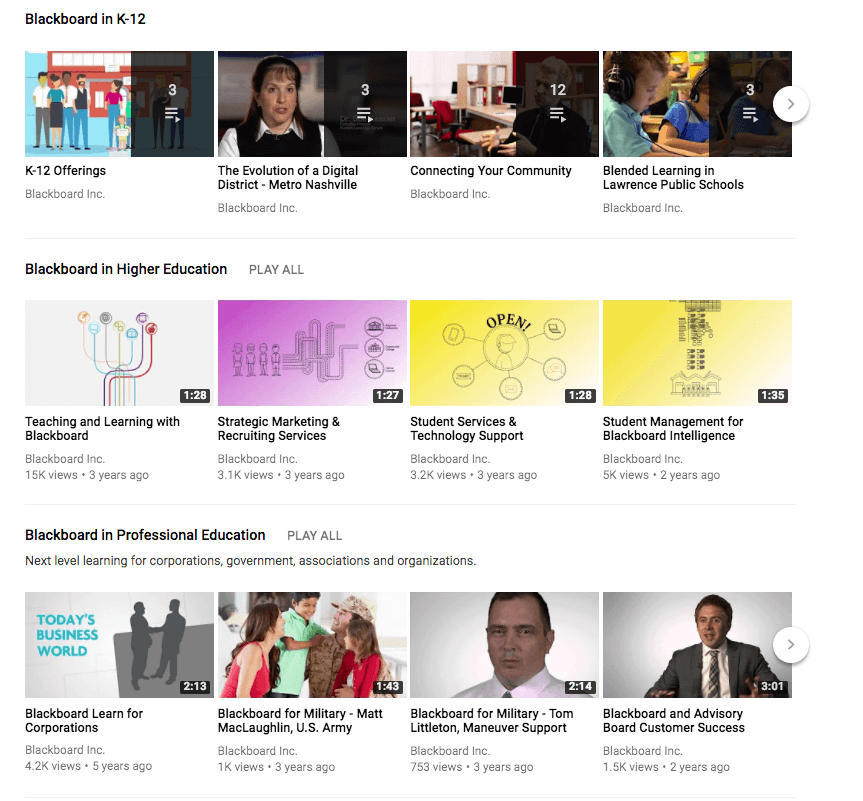Click the 1:35 duration badge
The width and height of the screenshot is (863, 801).
pos(773,395)
